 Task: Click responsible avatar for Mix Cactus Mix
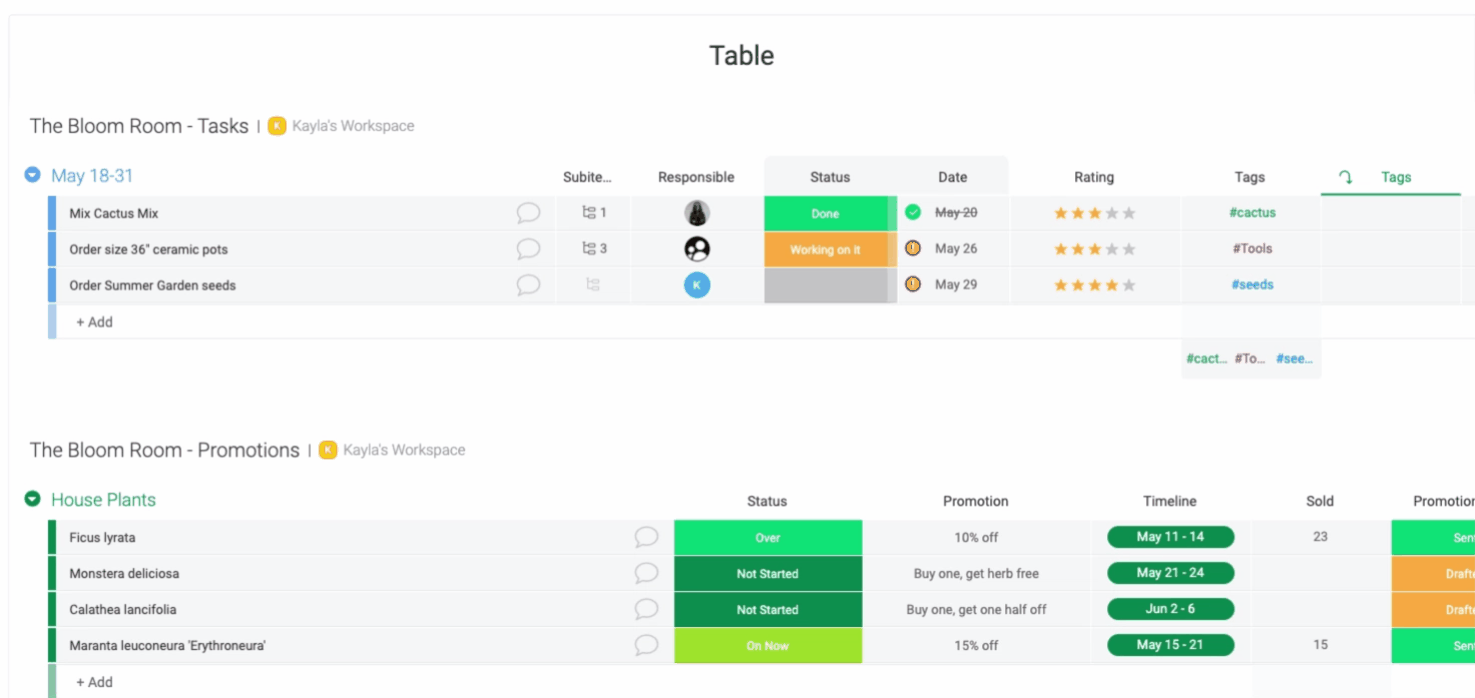[697, 213]
